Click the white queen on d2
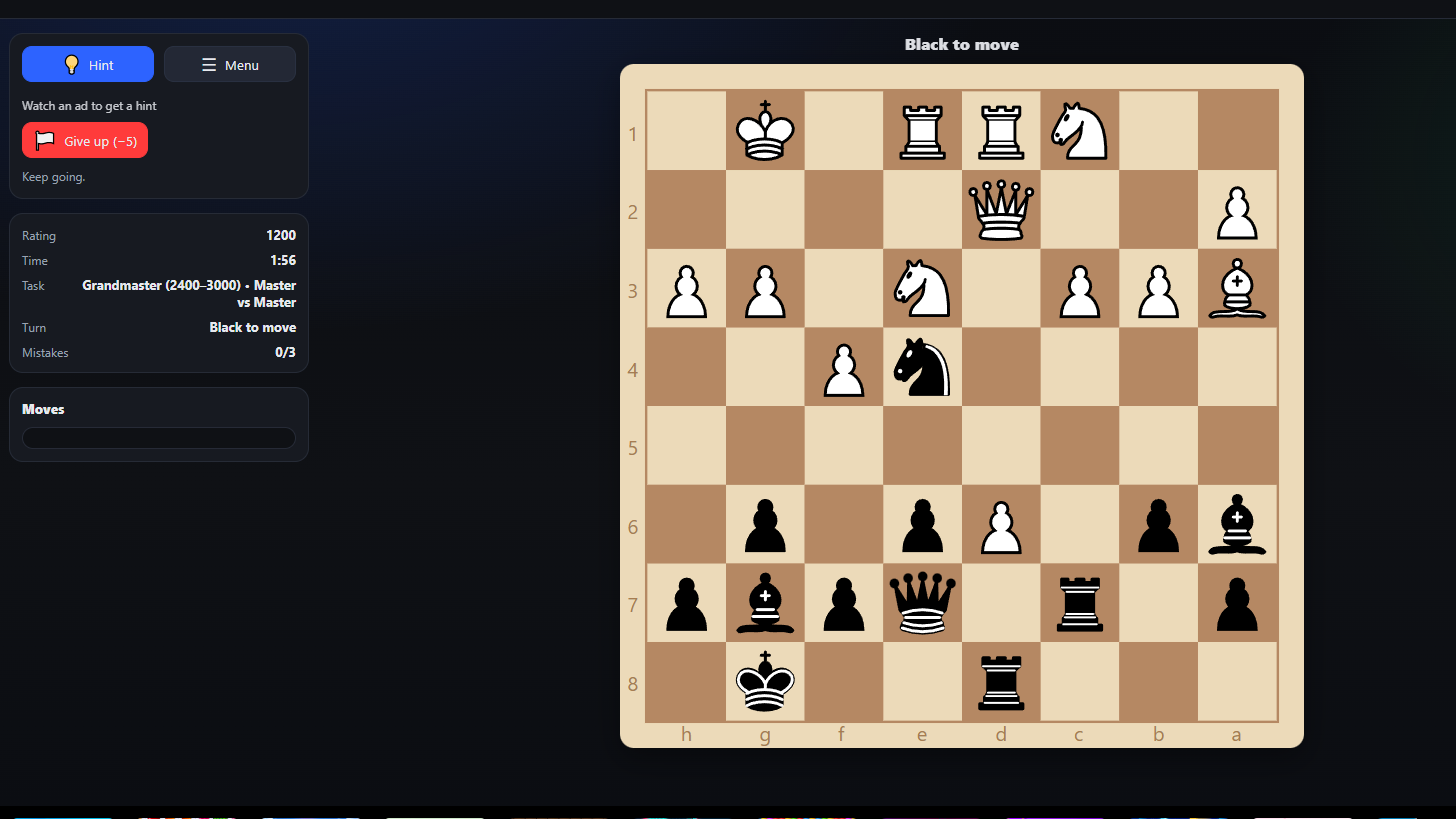The width and height of the screenshot is (1456, 819). (1001, 210)
